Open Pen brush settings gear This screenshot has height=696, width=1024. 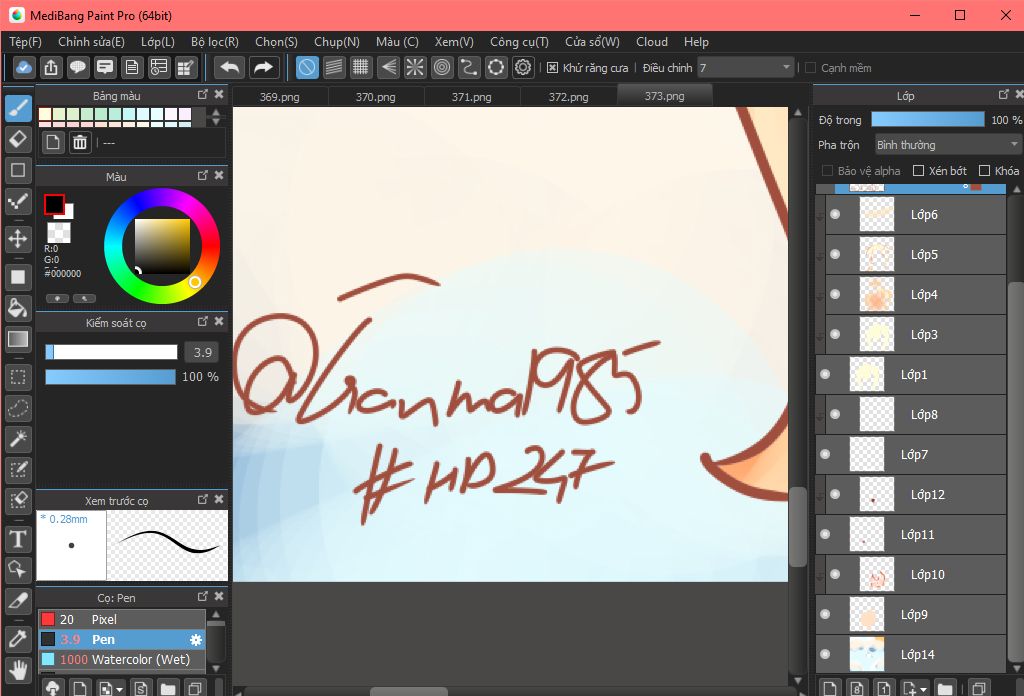pos(195,640)
